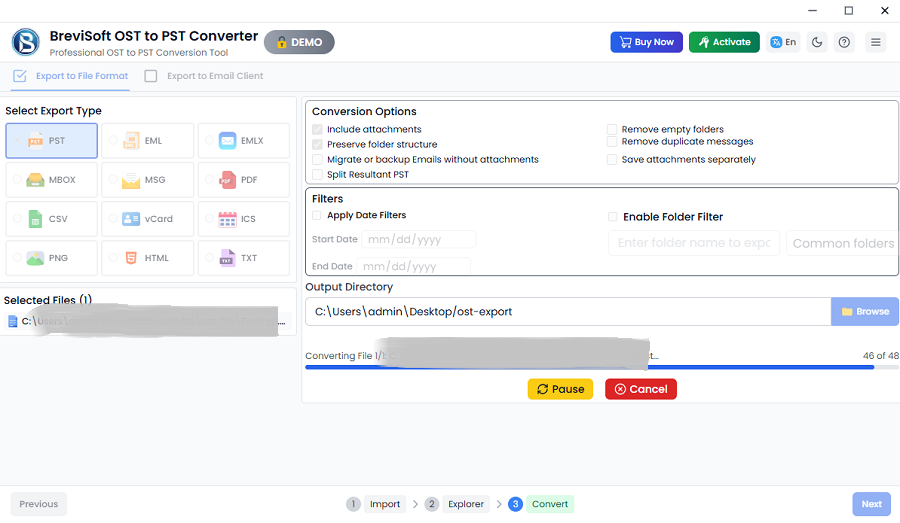
Task: Click the output directory path field
Action: (x=568, y=312)
